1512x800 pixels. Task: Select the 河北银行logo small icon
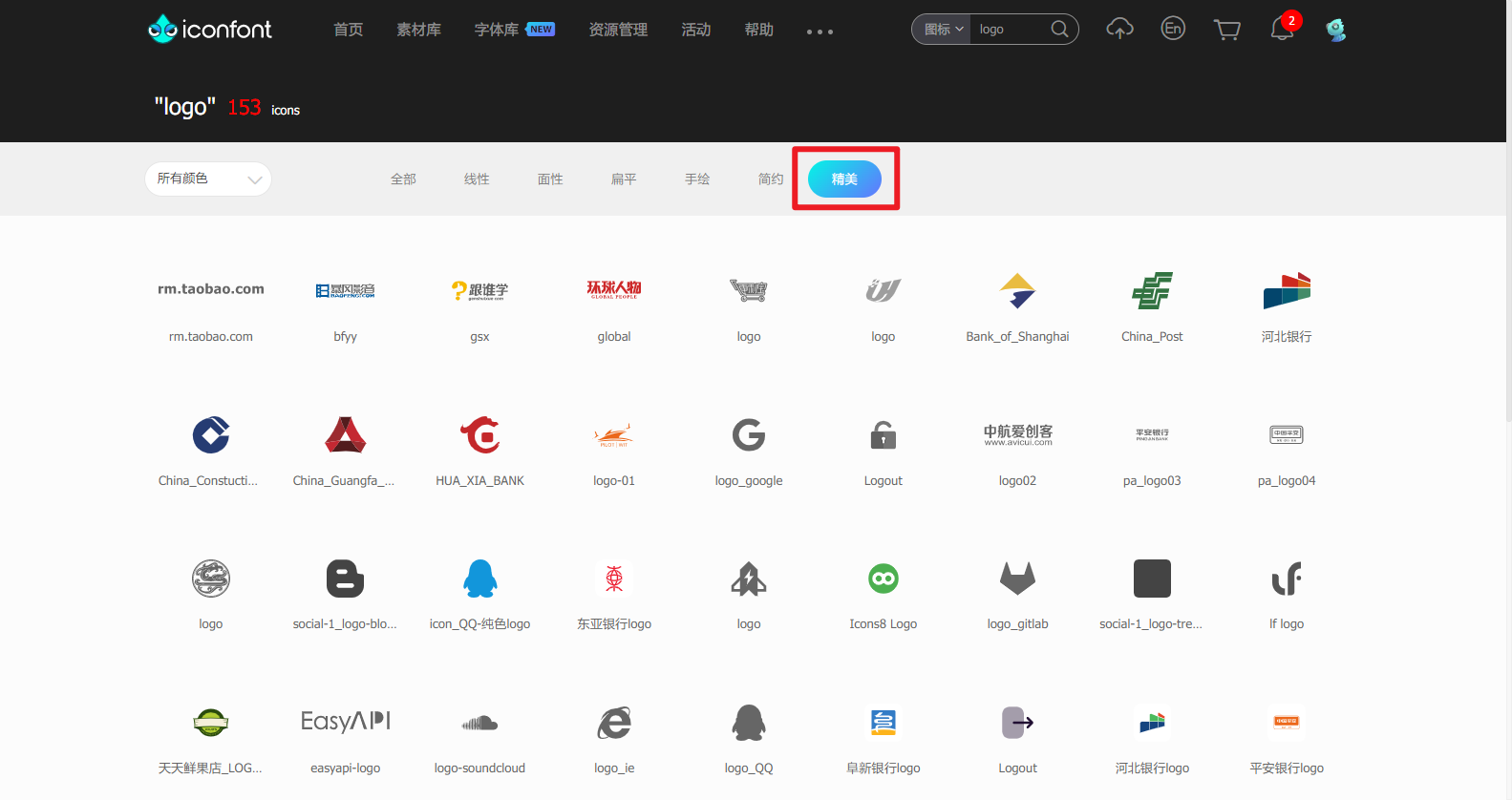coord(1152,723)
